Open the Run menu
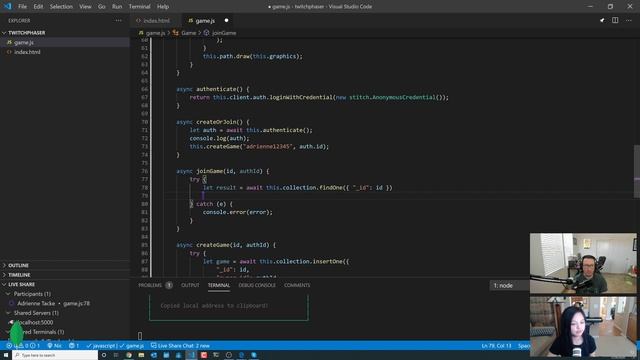 coord(117,7)
